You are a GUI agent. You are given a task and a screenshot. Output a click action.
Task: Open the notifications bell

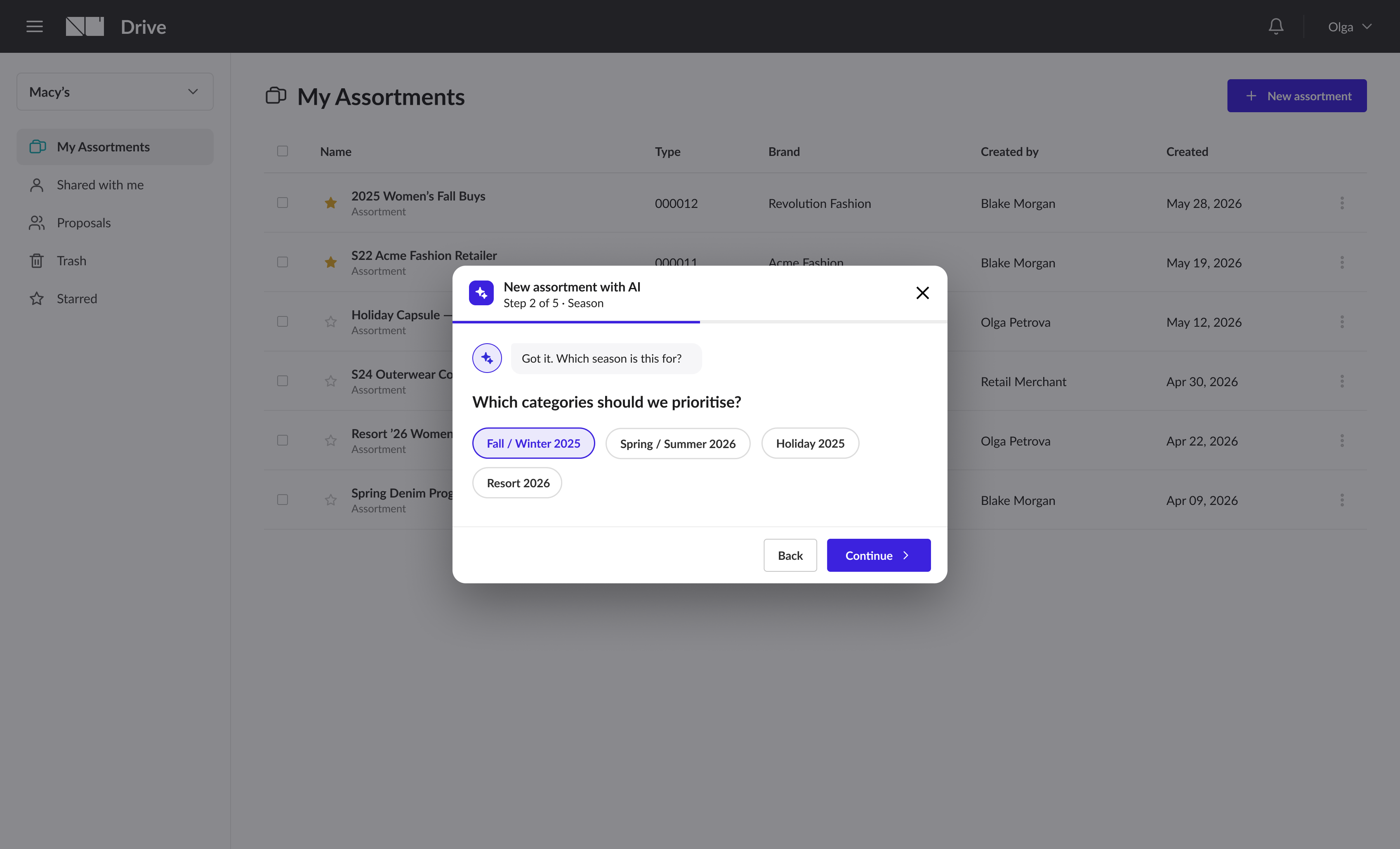click(1275, 27)
